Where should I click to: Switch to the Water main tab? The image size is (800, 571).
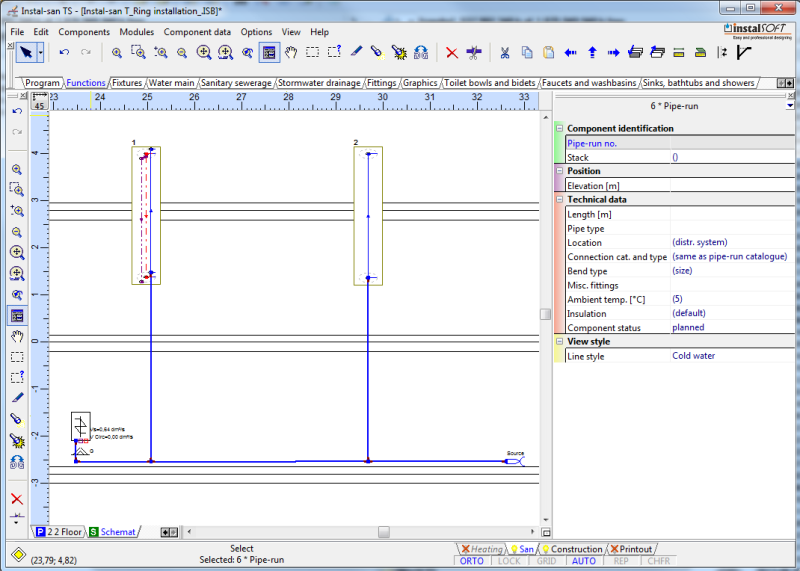pyautogui.click(x=171, y=83)
